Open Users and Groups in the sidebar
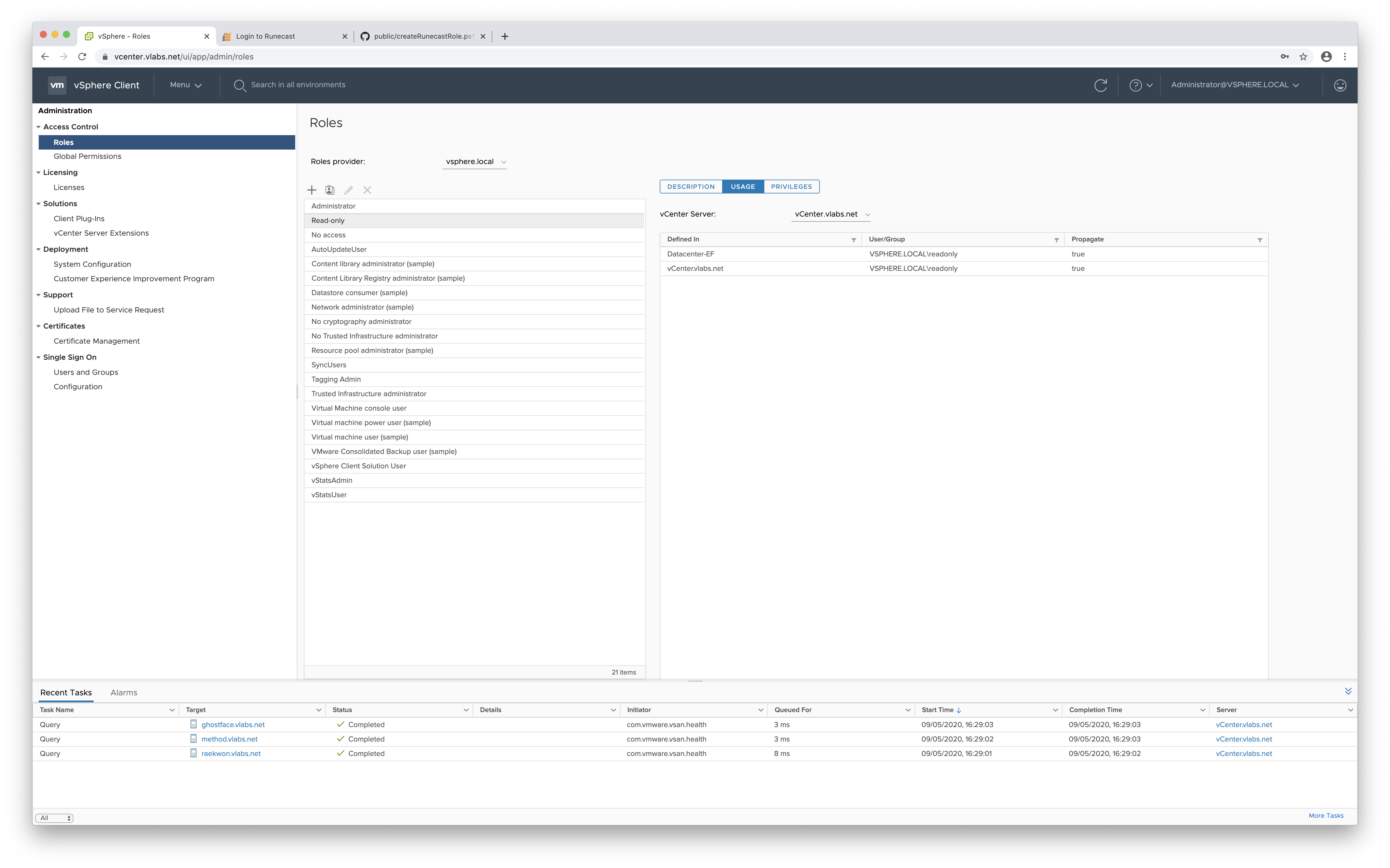 86,372
